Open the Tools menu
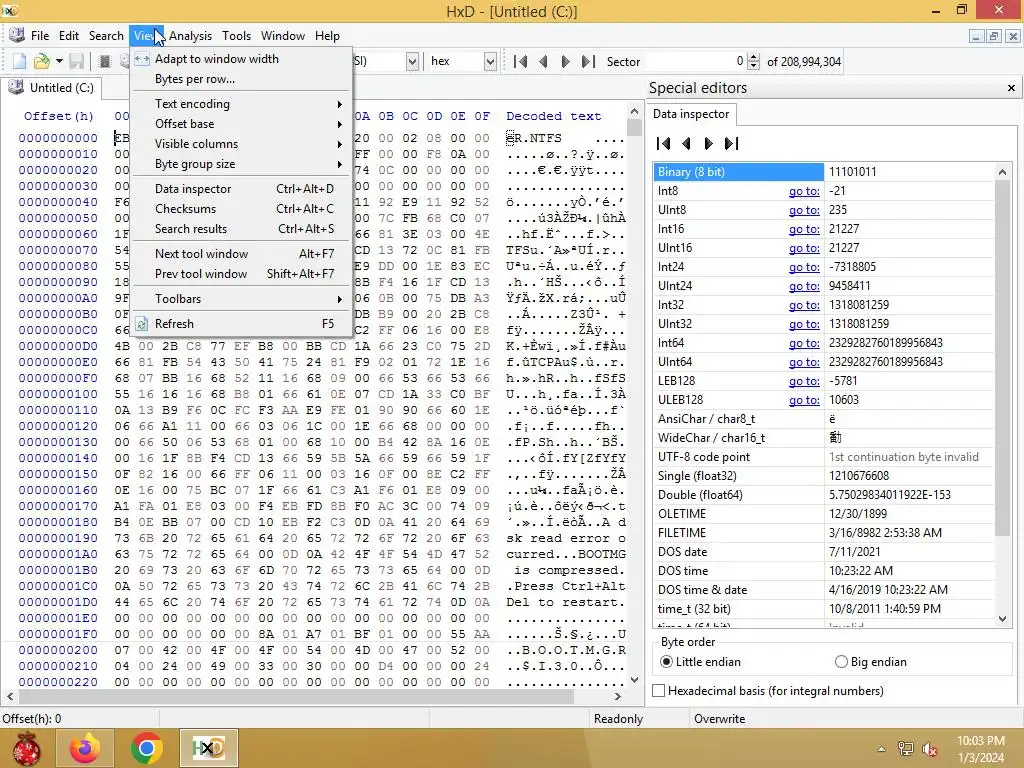Viewport: 1024px width, 768px height. tap(236, 36)
